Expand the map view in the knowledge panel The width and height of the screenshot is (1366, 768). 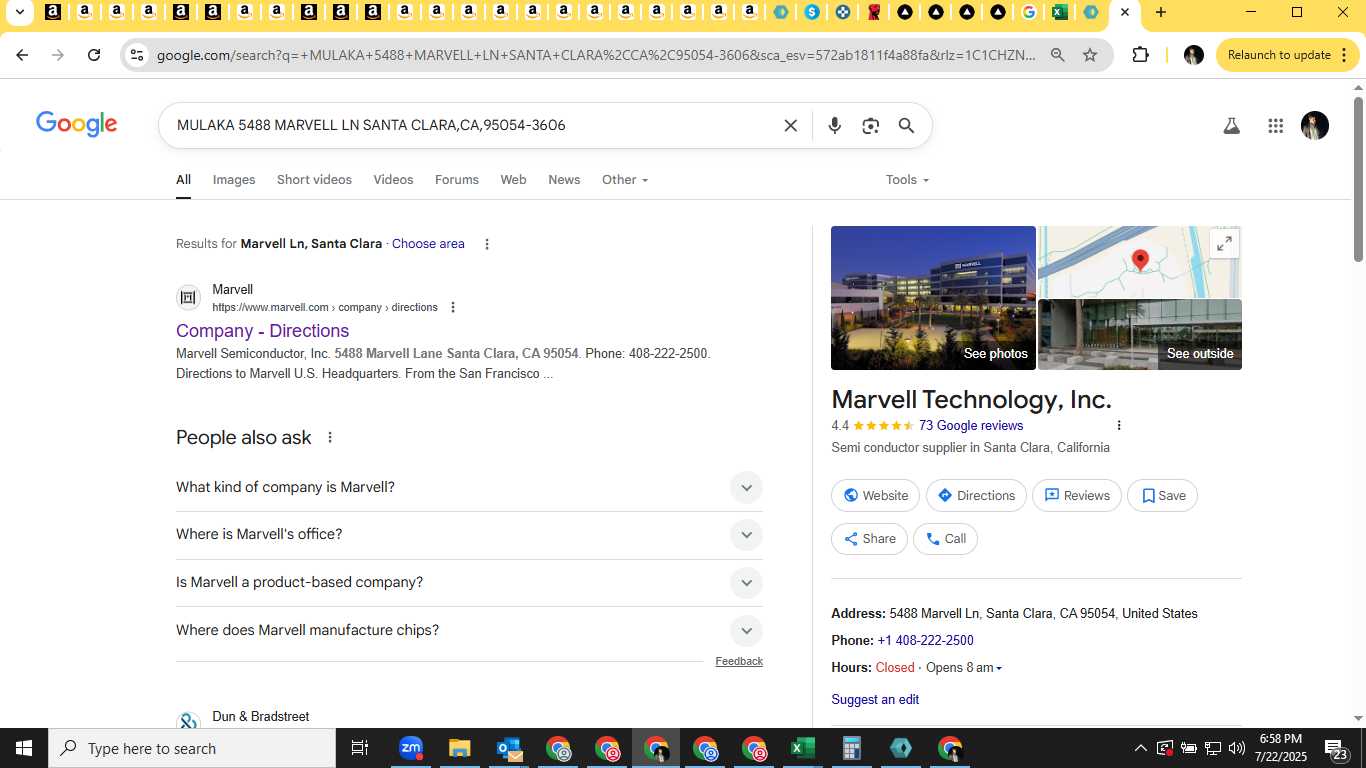(x=1224, y=244)
